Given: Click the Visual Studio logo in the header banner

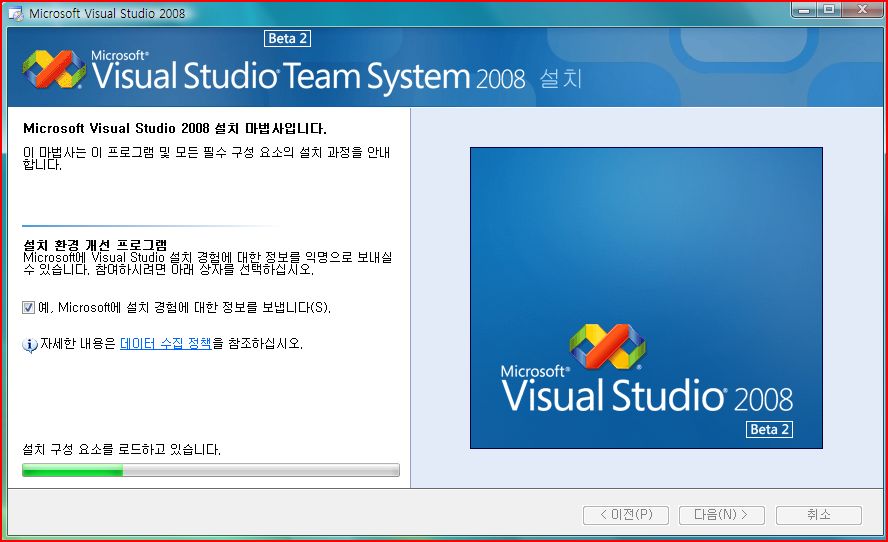Looking at the screenshot, I should [54, 69].
